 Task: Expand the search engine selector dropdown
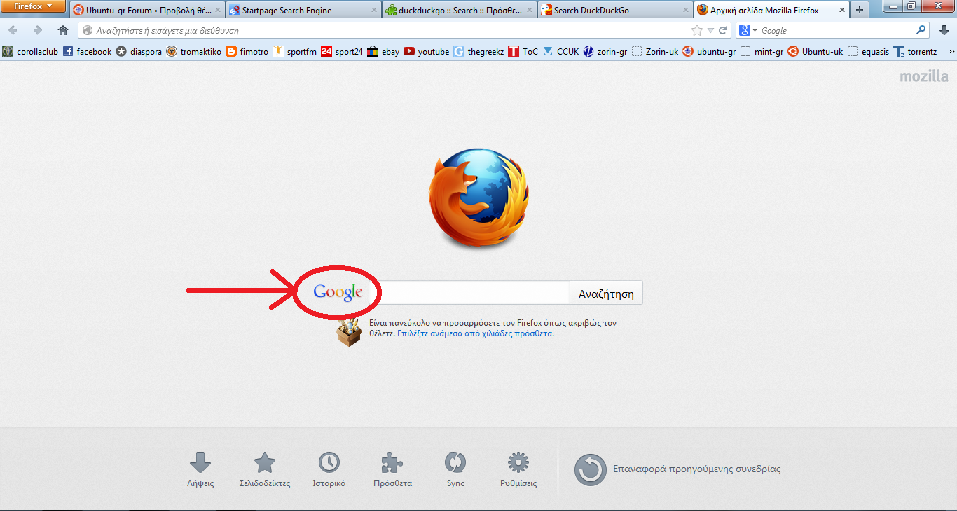[x=752, y=30]
